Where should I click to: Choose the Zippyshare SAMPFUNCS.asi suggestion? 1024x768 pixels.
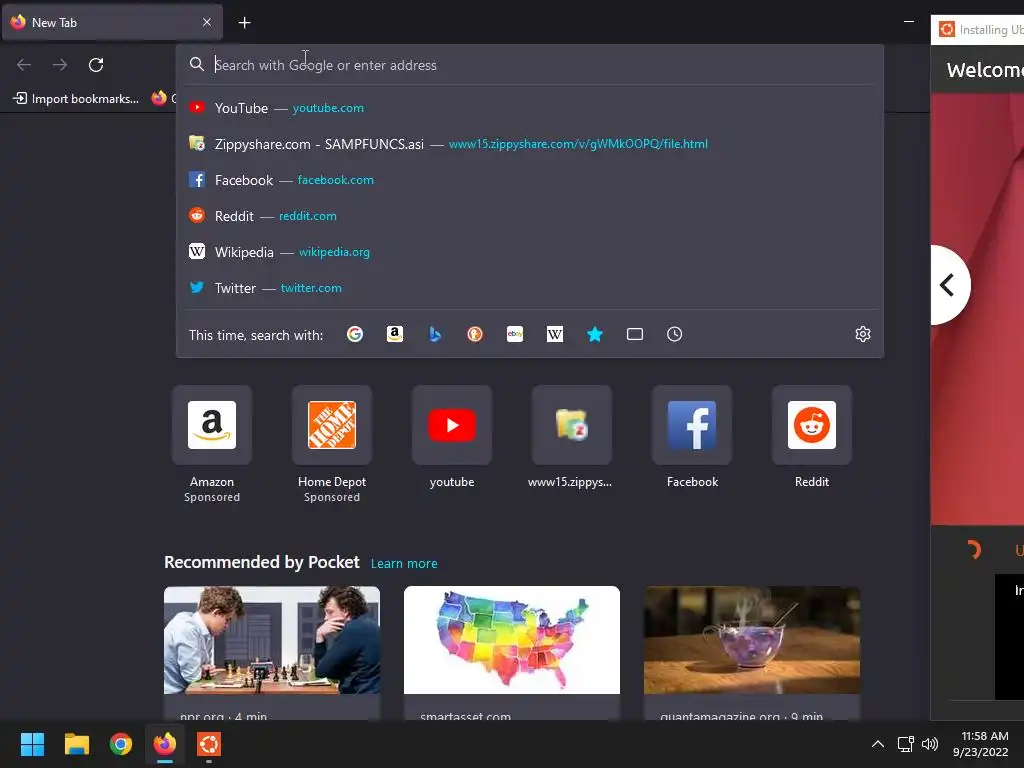pyautogui.click(x=530, y=144)
